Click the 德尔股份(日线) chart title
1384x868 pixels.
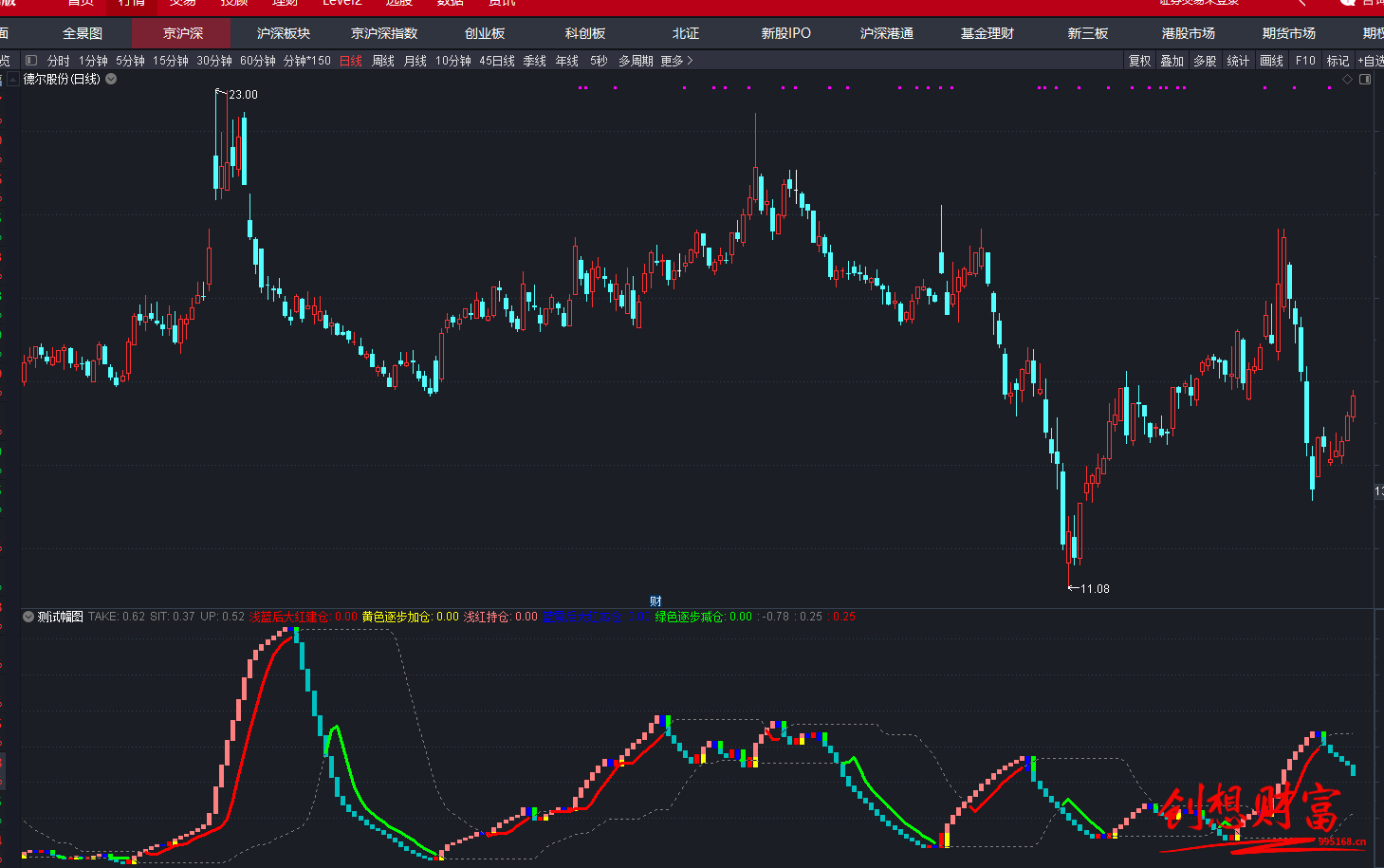click(x=62, y=79)
